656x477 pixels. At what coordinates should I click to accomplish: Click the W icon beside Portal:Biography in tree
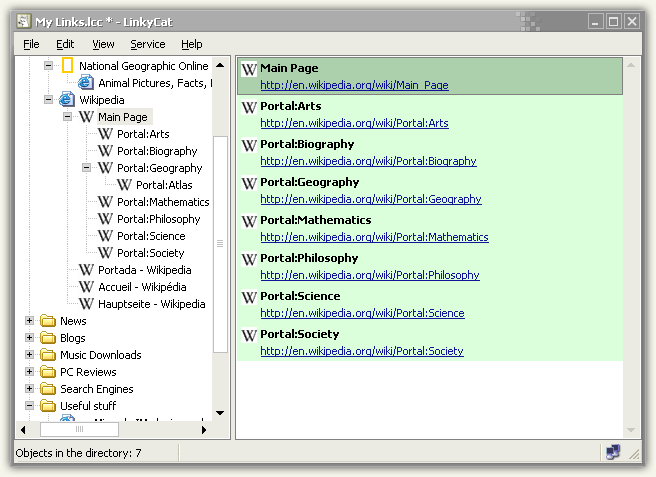tap(105, 151)
